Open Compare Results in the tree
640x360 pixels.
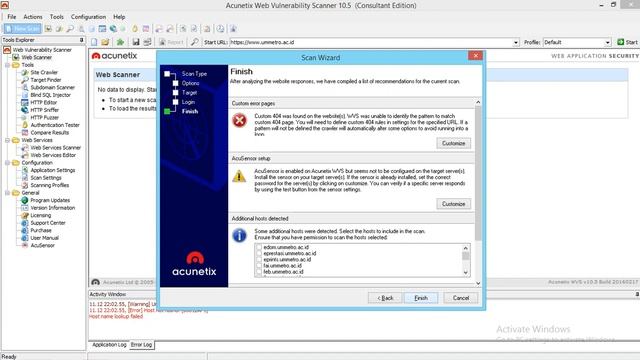(x=49, y=133)
